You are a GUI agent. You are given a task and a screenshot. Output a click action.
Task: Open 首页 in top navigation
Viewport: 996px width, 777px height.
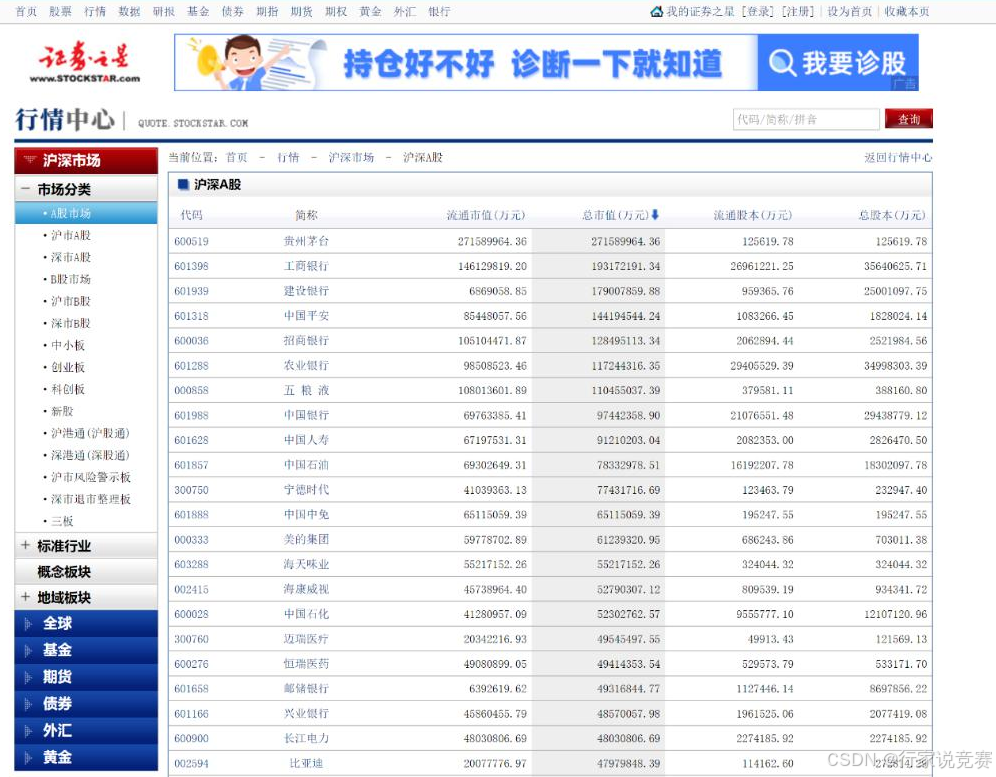tap(26, 11)
